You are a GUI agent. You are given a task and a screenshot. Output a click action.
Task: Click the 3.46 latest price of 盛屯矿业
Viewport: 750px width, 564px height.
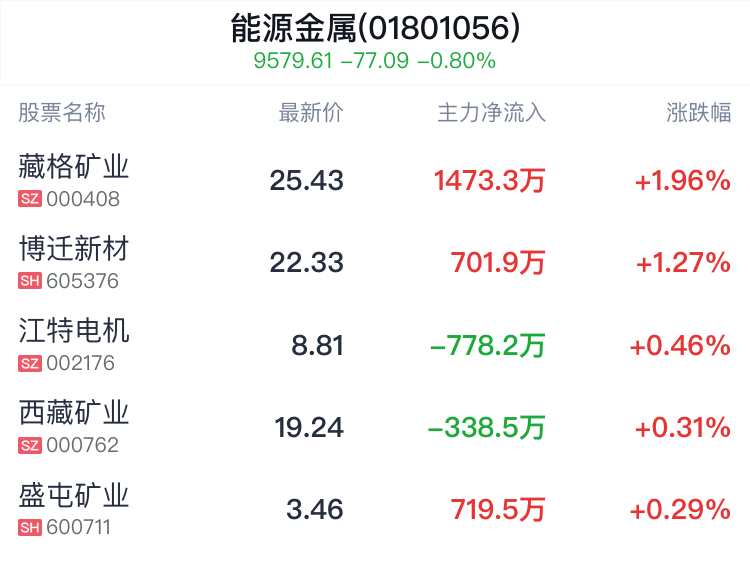click(315, 509)
